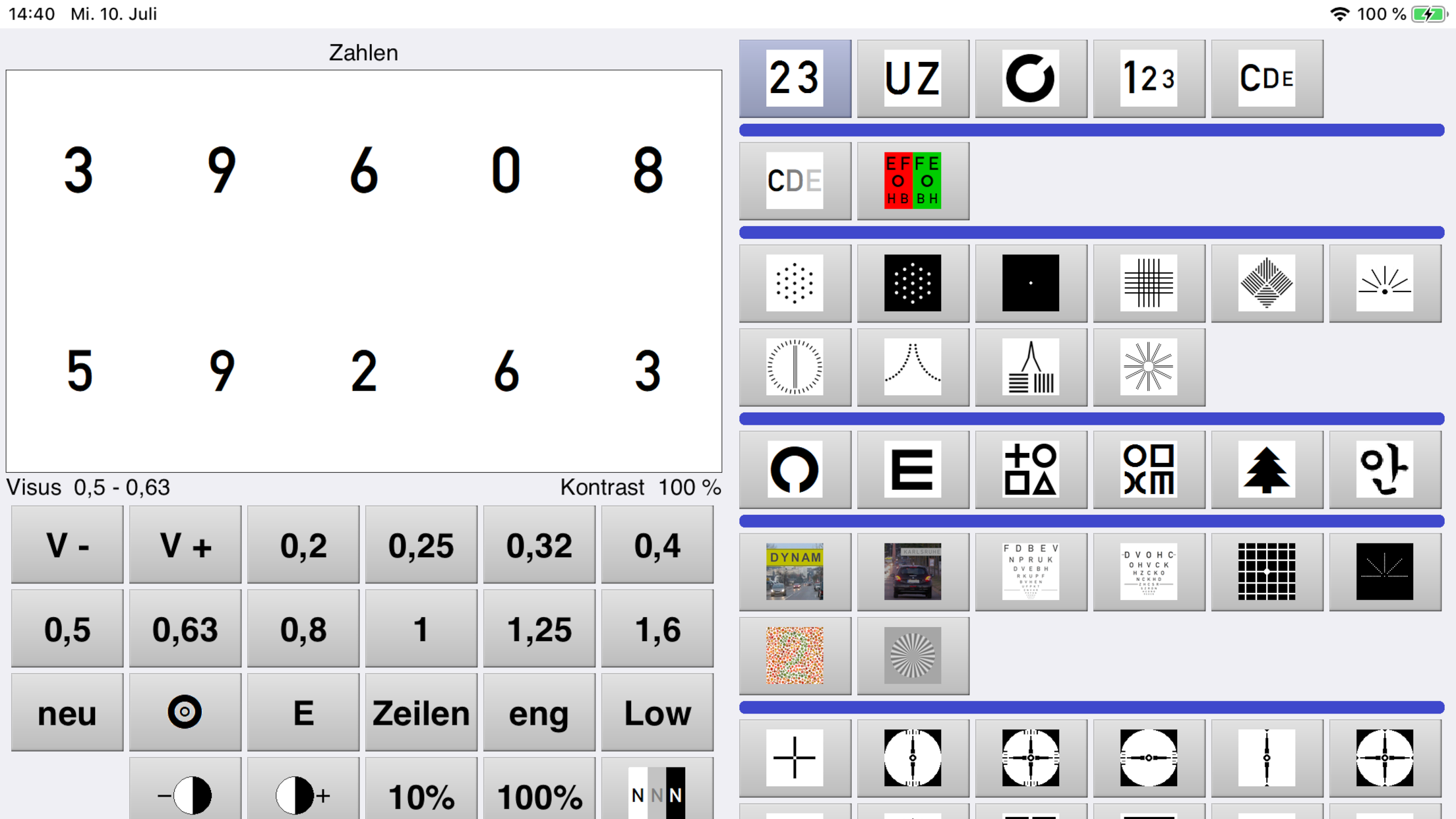Open the DYNAM street scene image
The width and height of the screenshot is (1456, 819).
coord(795,572)
